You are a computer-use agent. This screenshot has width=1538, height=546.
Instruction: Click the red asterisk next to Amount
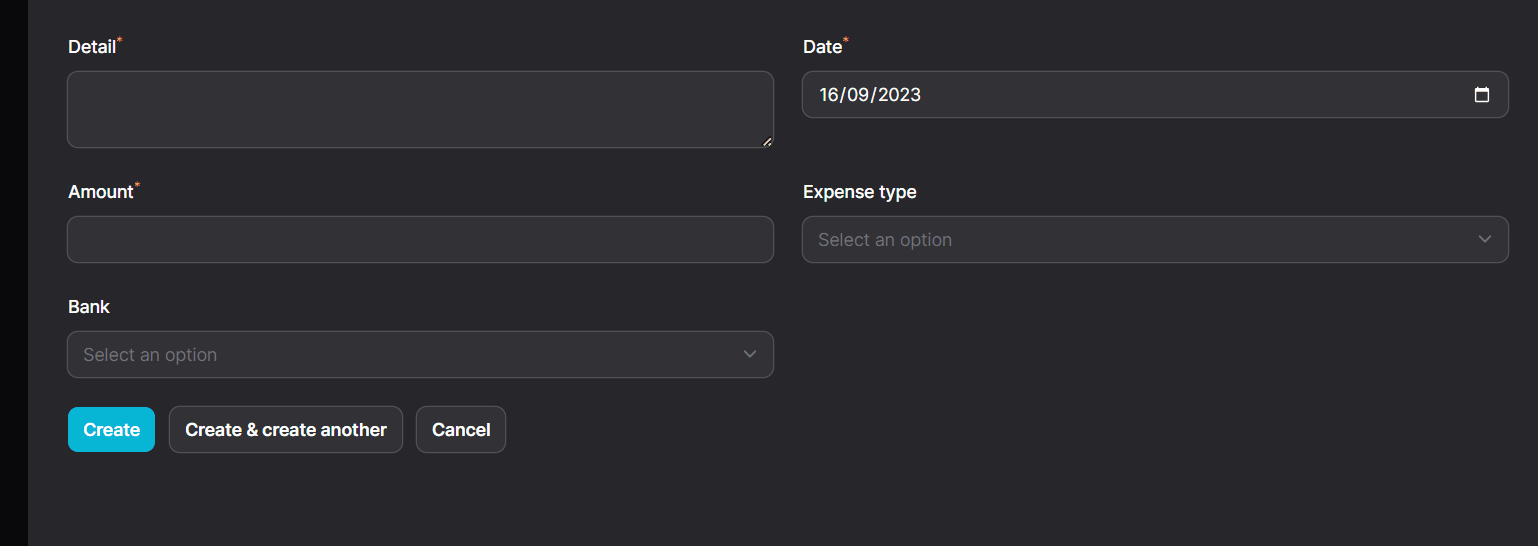[137, 185]
